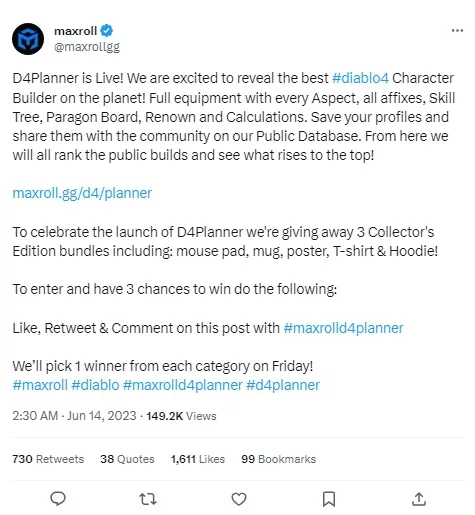The height and width of the screenshot is (515, 475).
Task: Click the maxroll profile avatar
Action: (x=28, y=39)
